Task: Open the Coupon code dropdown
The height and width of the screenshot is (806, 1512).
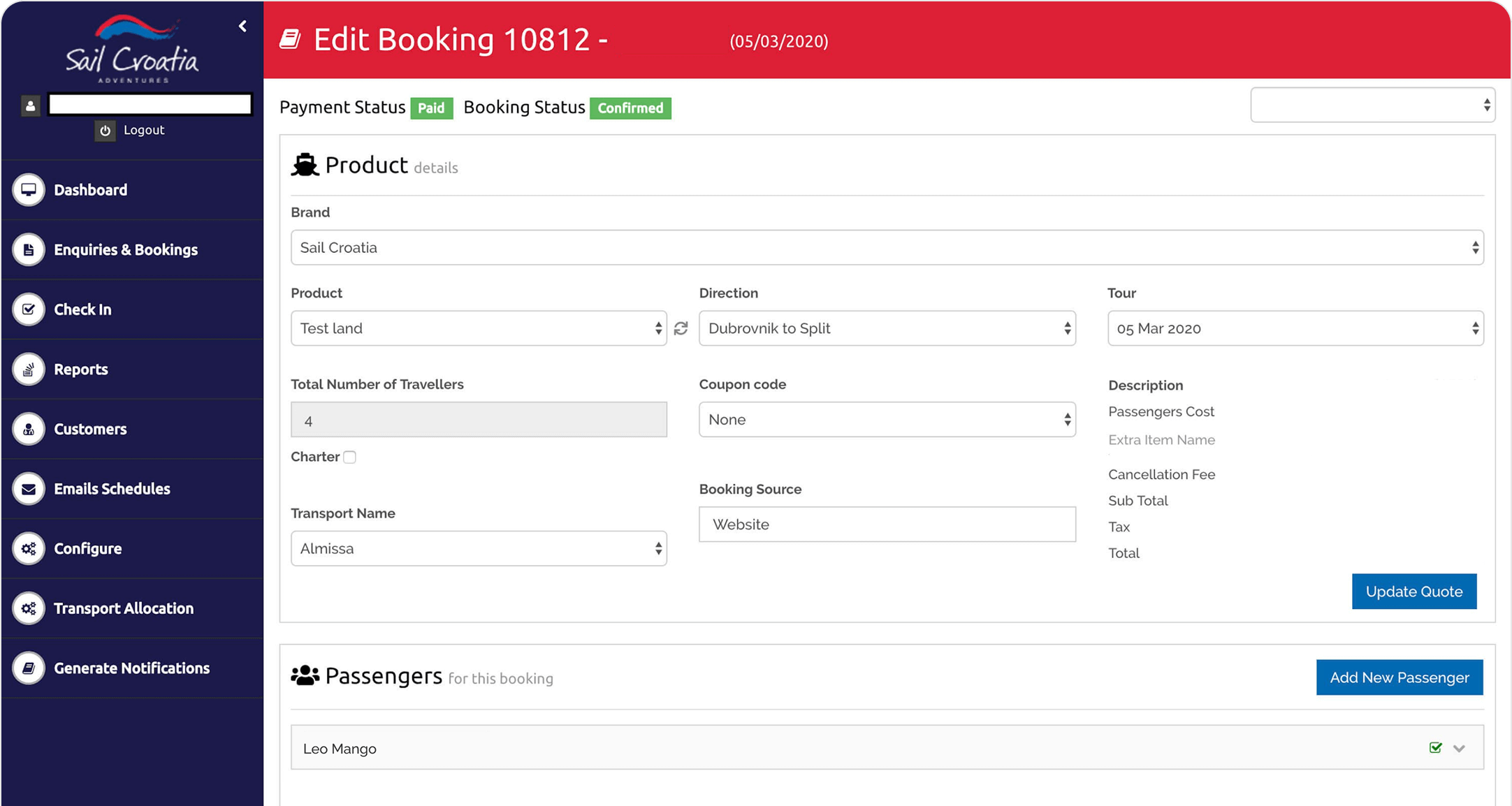Action: point(887,419)
